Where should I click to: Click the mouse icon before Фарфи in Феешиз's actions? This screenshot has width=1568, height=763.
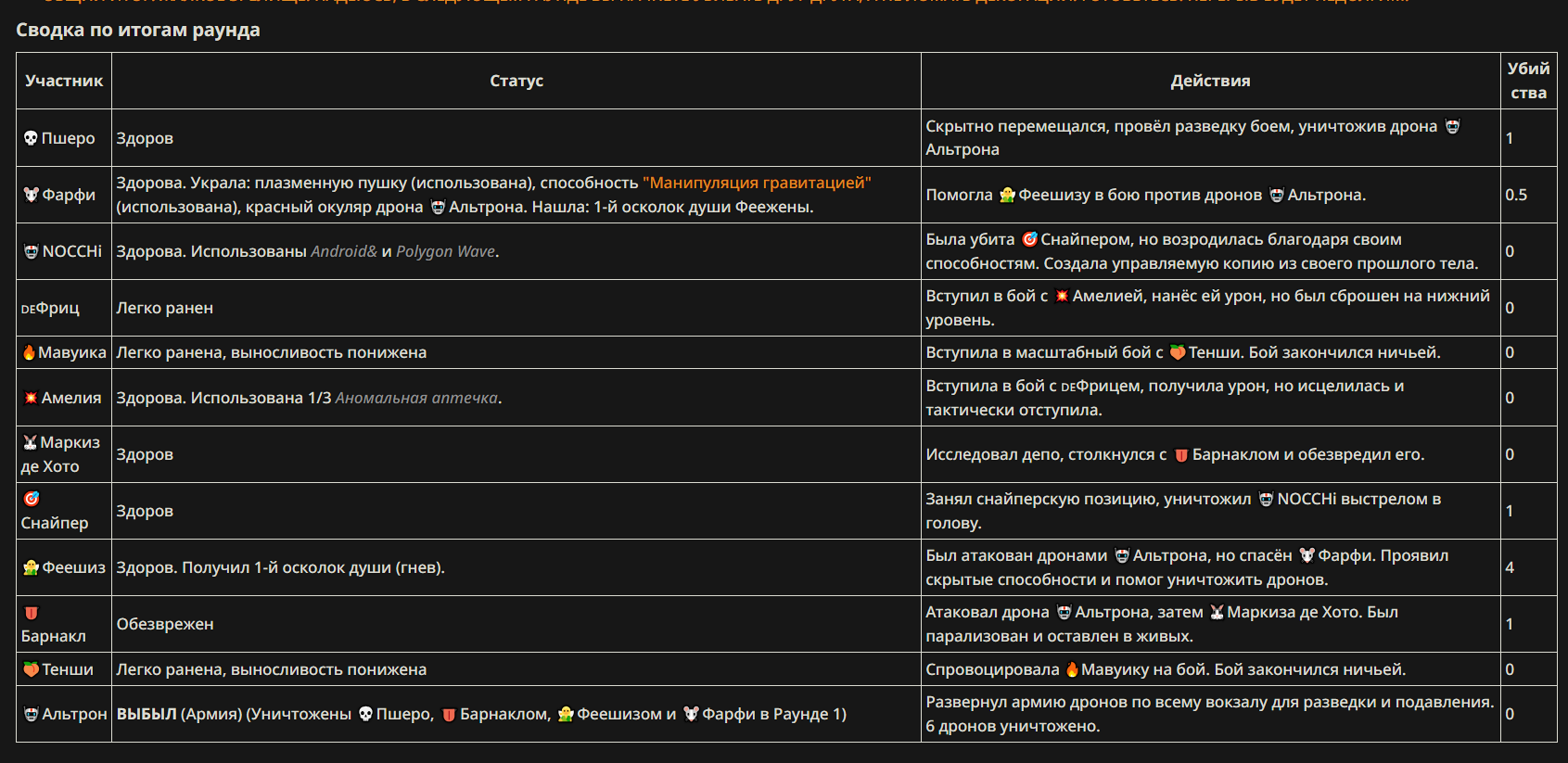click(1307, 555)
